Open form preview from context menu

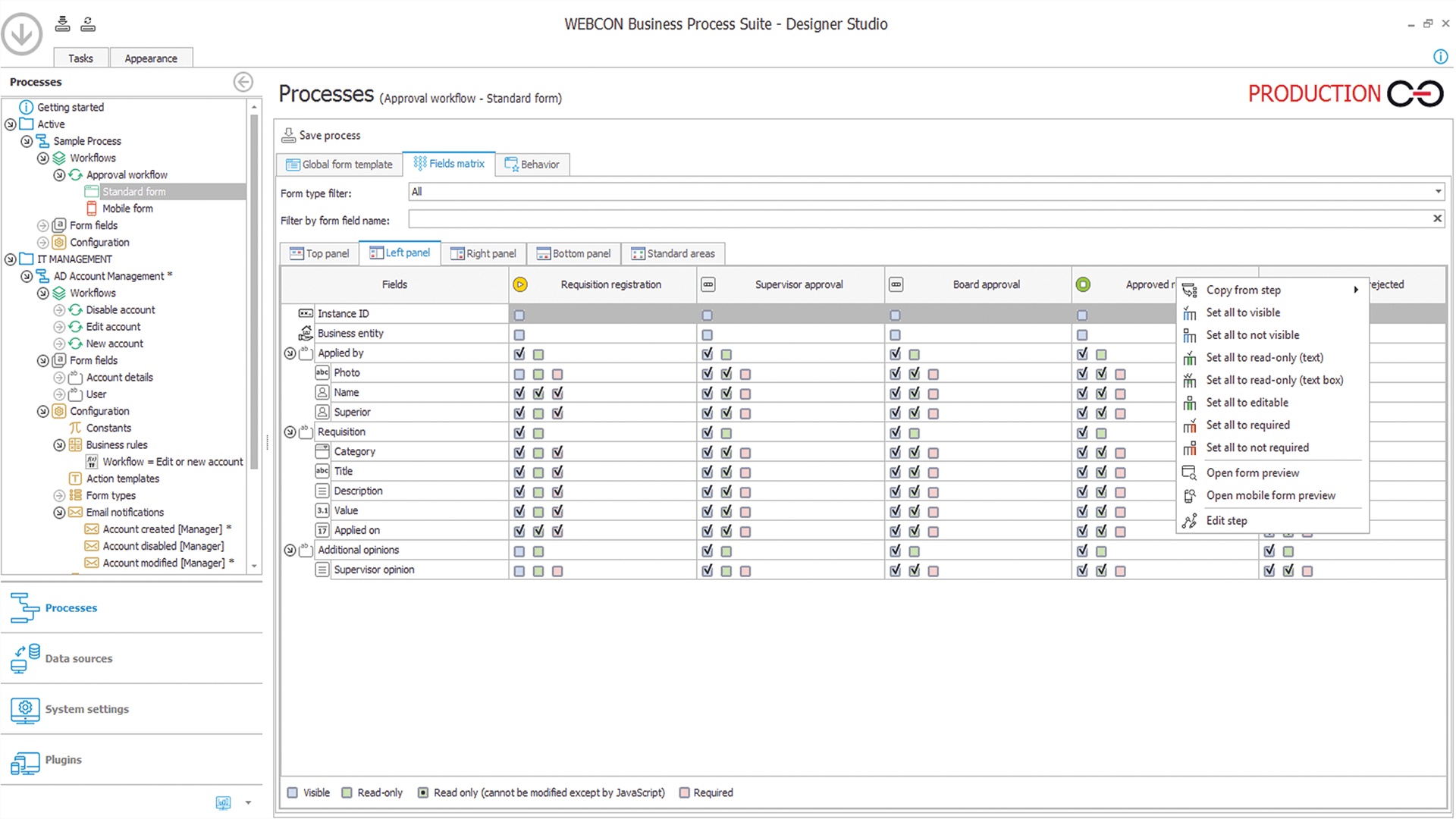coord(1253,472)
